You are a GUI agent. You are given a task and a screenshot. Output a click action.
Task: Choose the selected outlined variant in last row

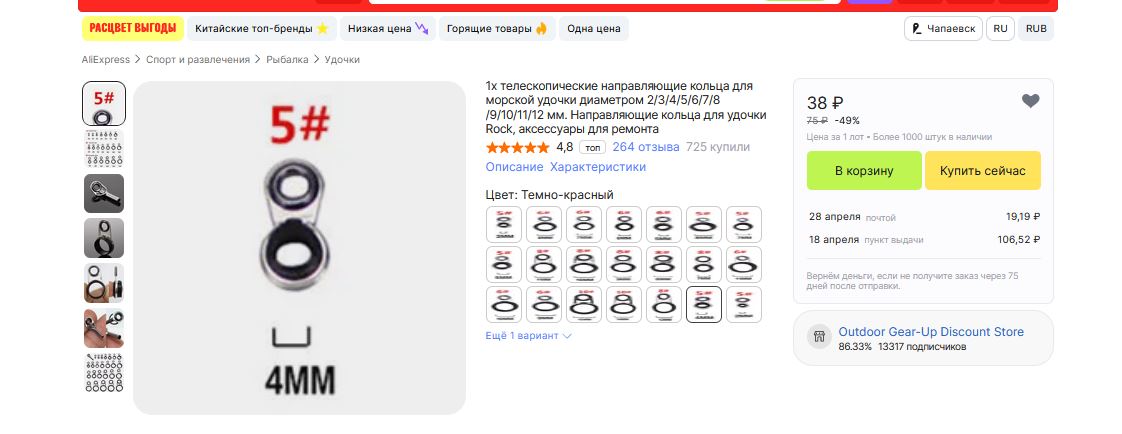click(x=704, y=305)
